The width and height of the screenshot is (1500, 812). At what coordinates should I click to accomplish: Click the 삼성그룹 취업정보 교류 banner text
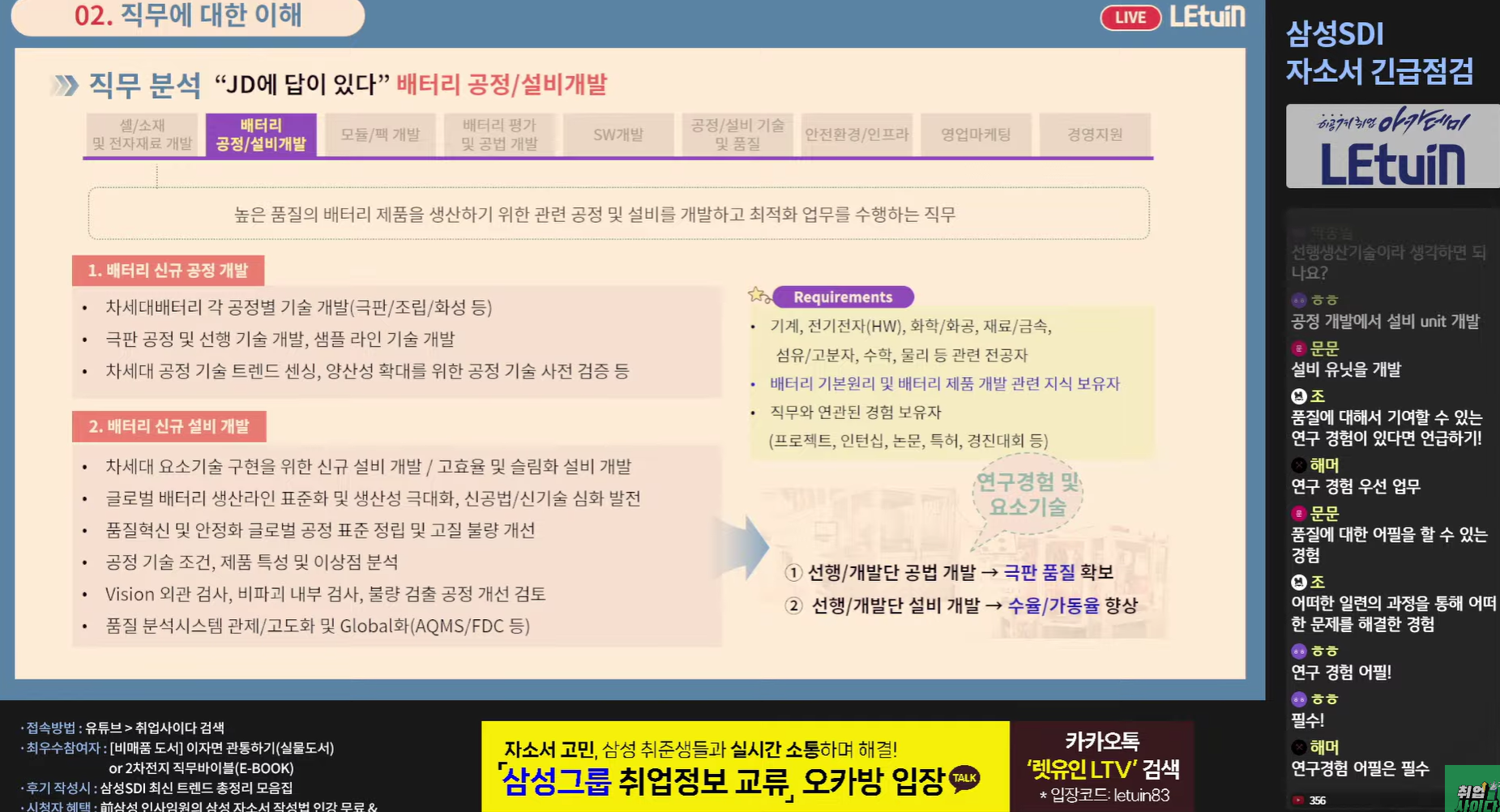645,782
